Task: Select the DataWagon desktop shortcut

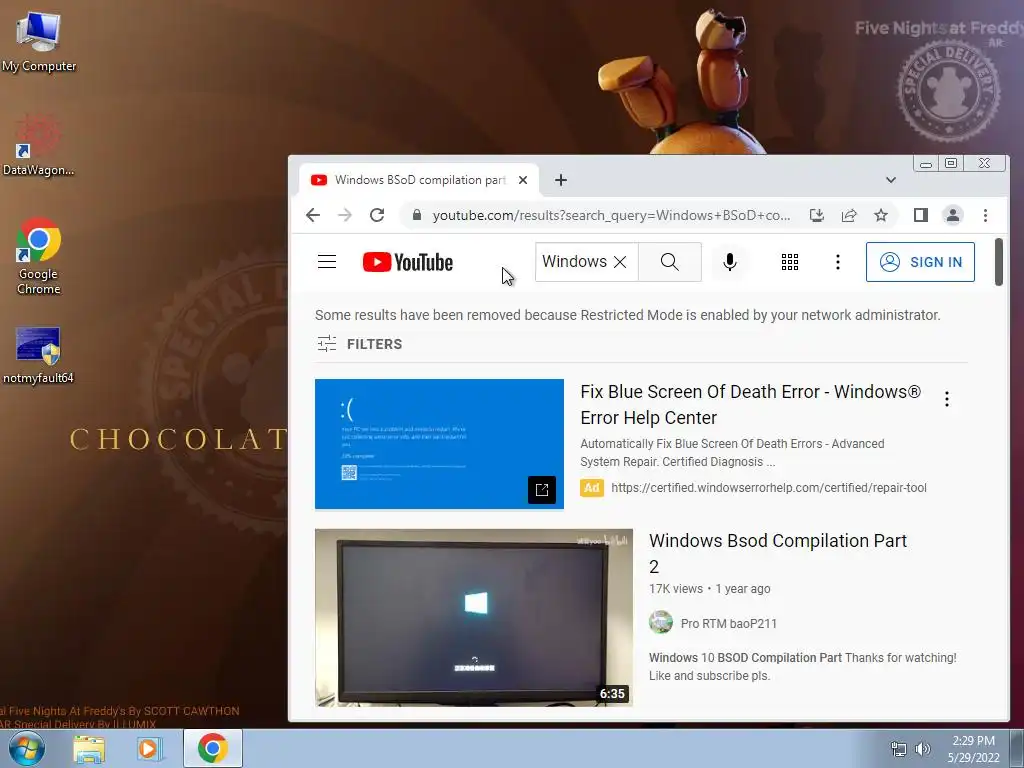Action: point(39,145)
